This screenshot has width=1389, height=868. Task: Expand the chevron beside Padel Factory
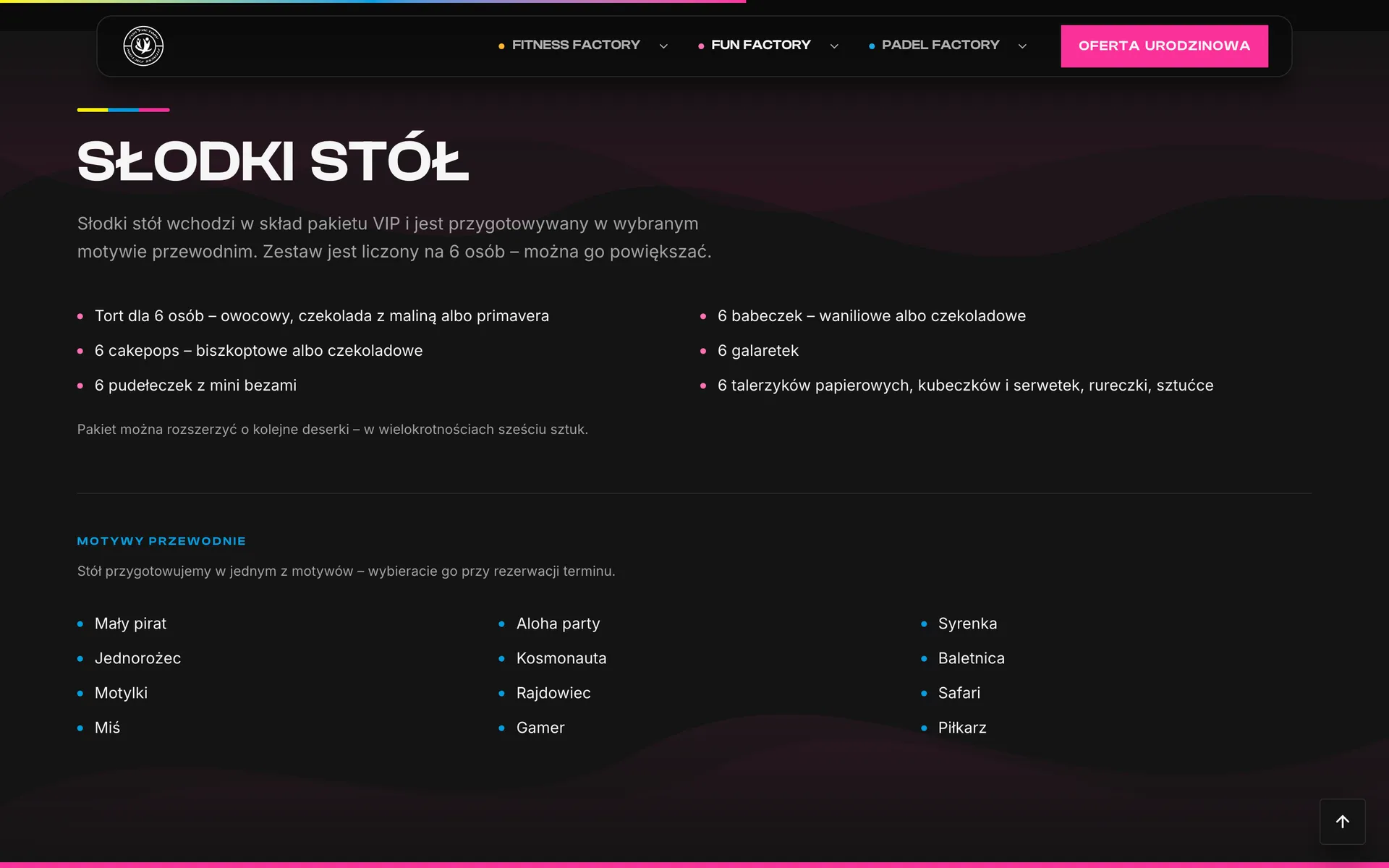tap(1022, 46)
